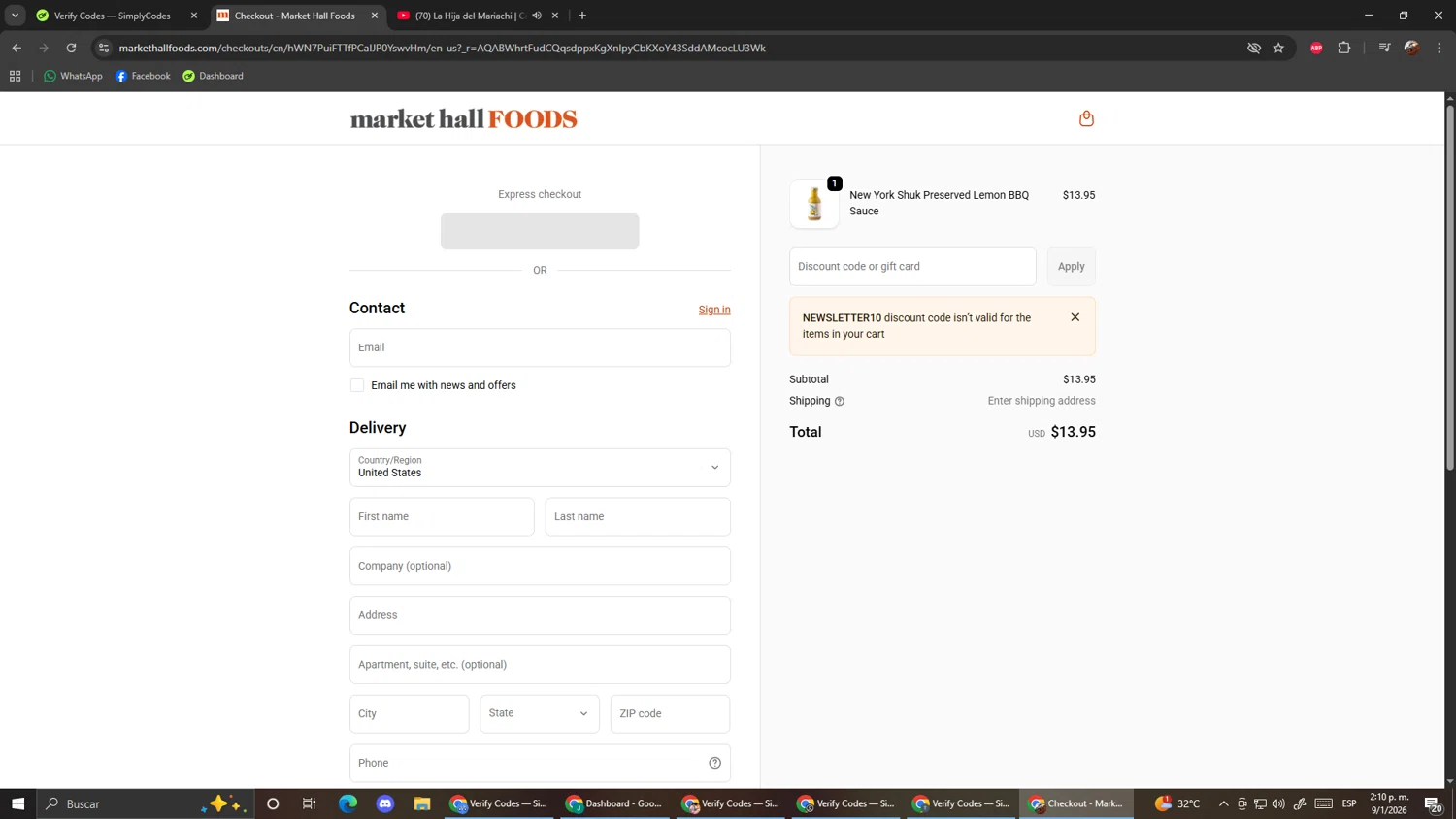Click the express checkout button

540,231
